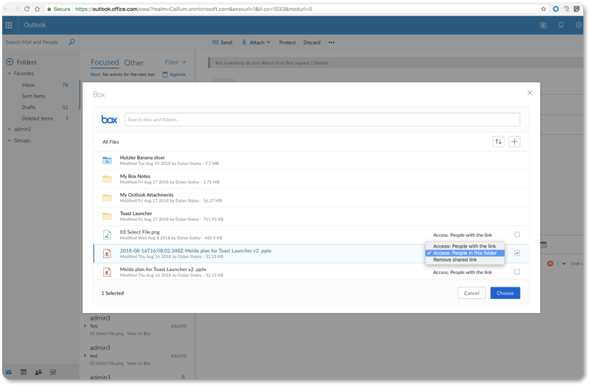Check the box for 03 Select File.png
Viewport: 590px width, 386px height.
click(517, 234)
